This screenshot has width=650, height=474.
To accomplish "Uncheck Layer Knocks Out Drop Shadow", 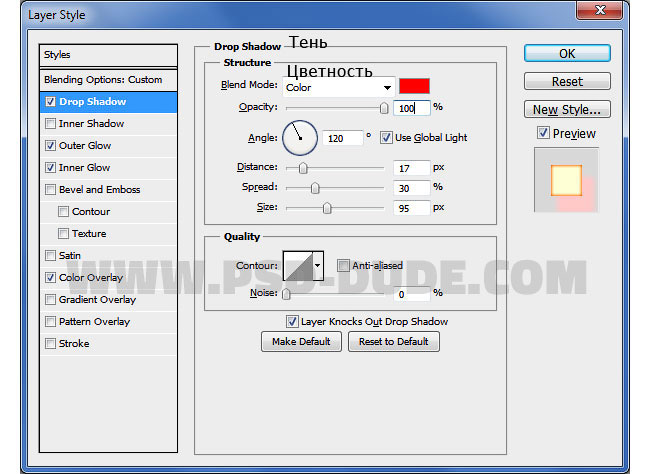I will click(292, 321).
